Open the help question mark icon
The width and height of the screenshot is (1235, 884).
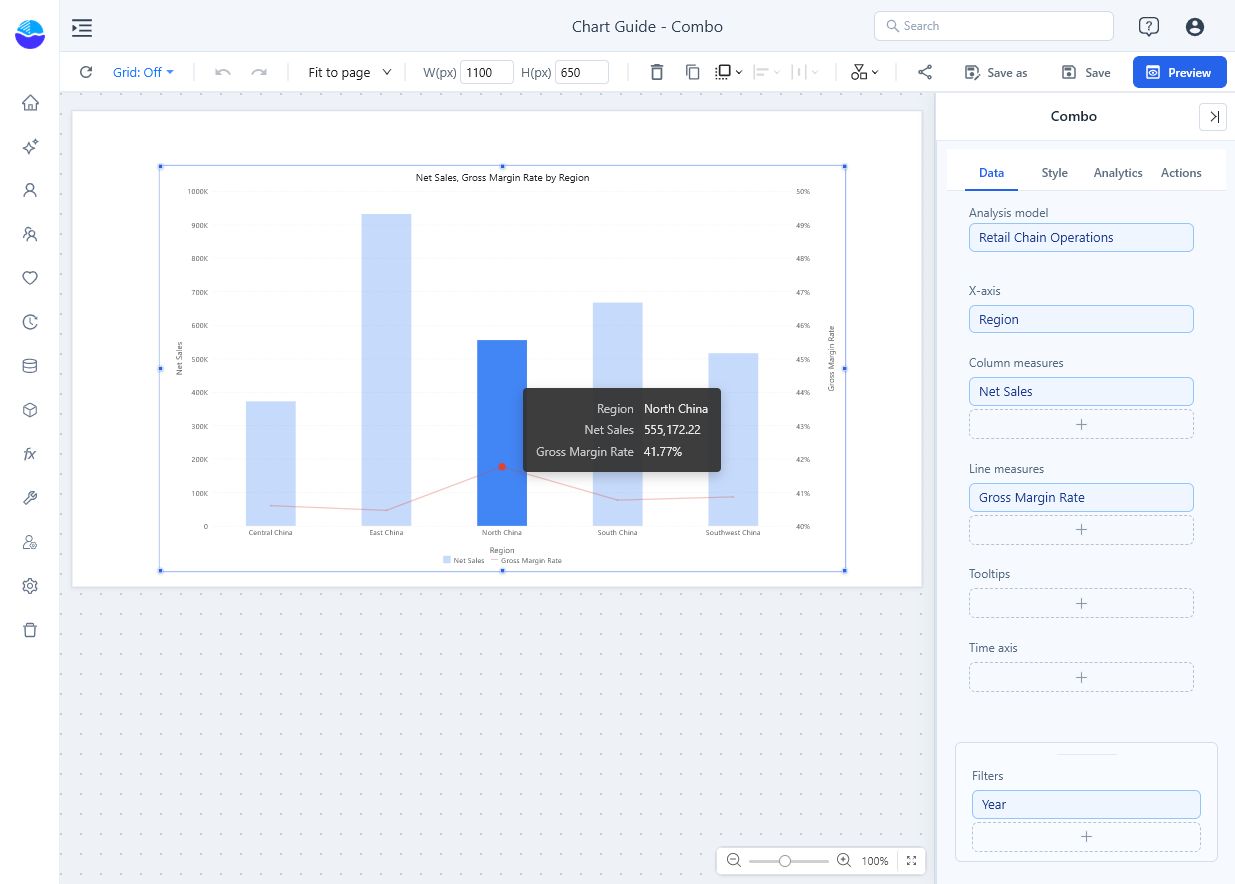[1149, 27]
